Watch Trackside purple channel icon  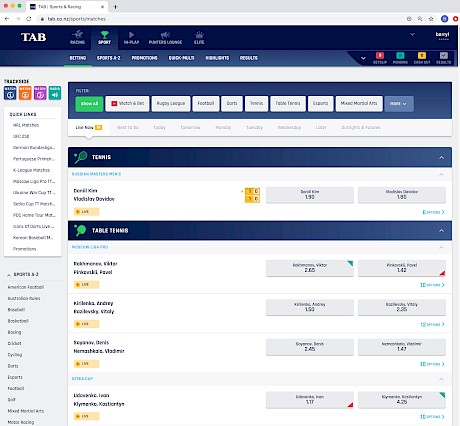point(40,93)
